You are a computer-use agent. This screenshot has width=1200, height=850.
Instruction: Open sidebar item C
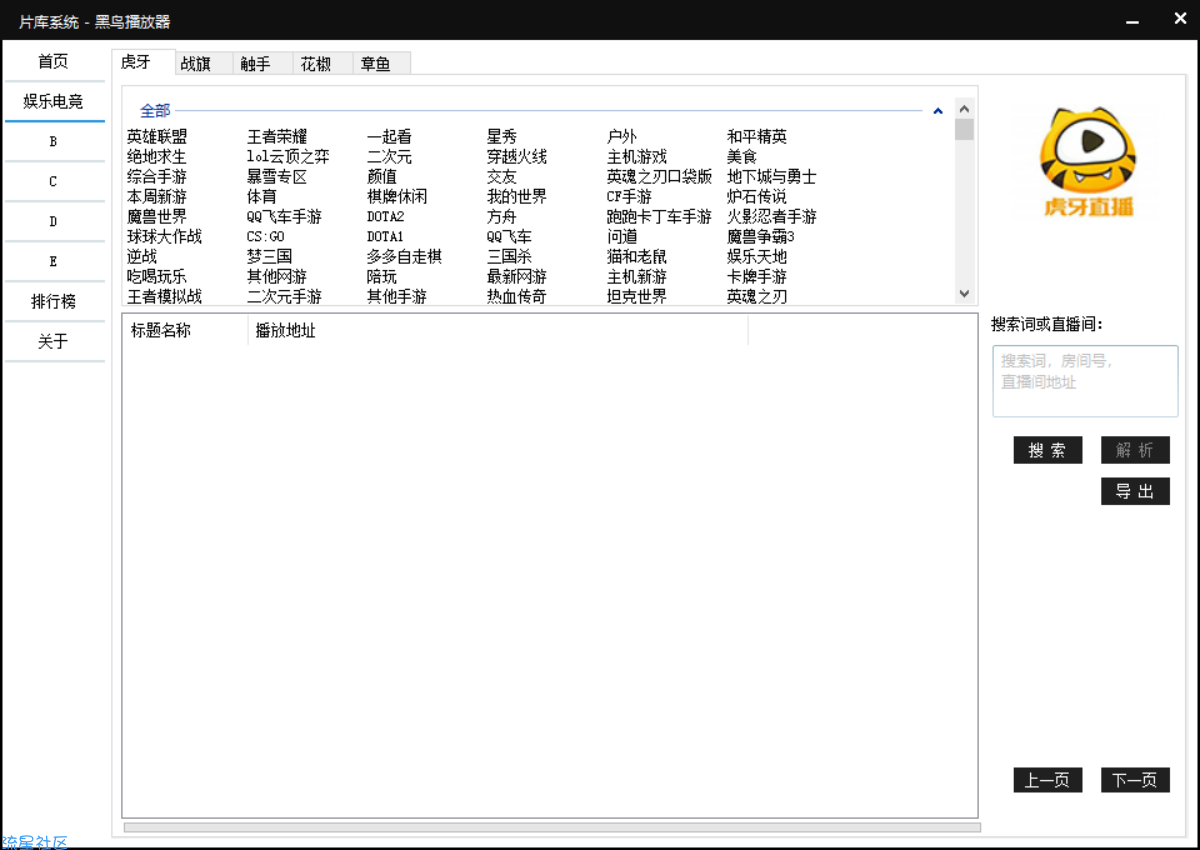click(x=54, y=182)
